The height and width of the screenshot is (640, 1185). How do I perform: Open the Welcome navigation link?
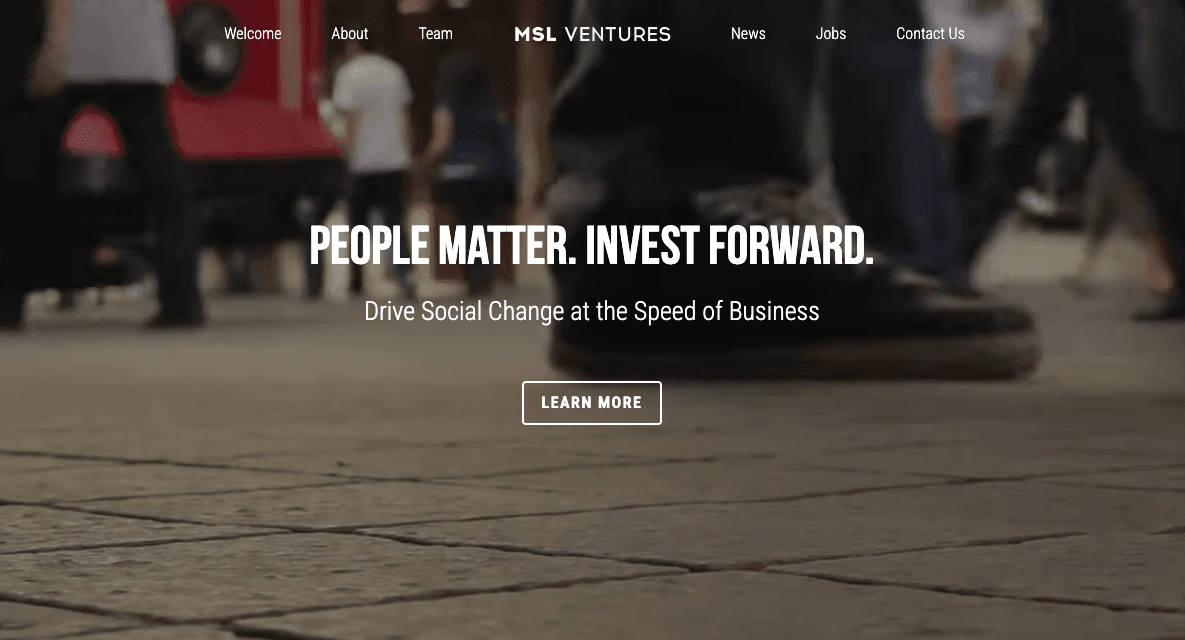pos(252,34)
